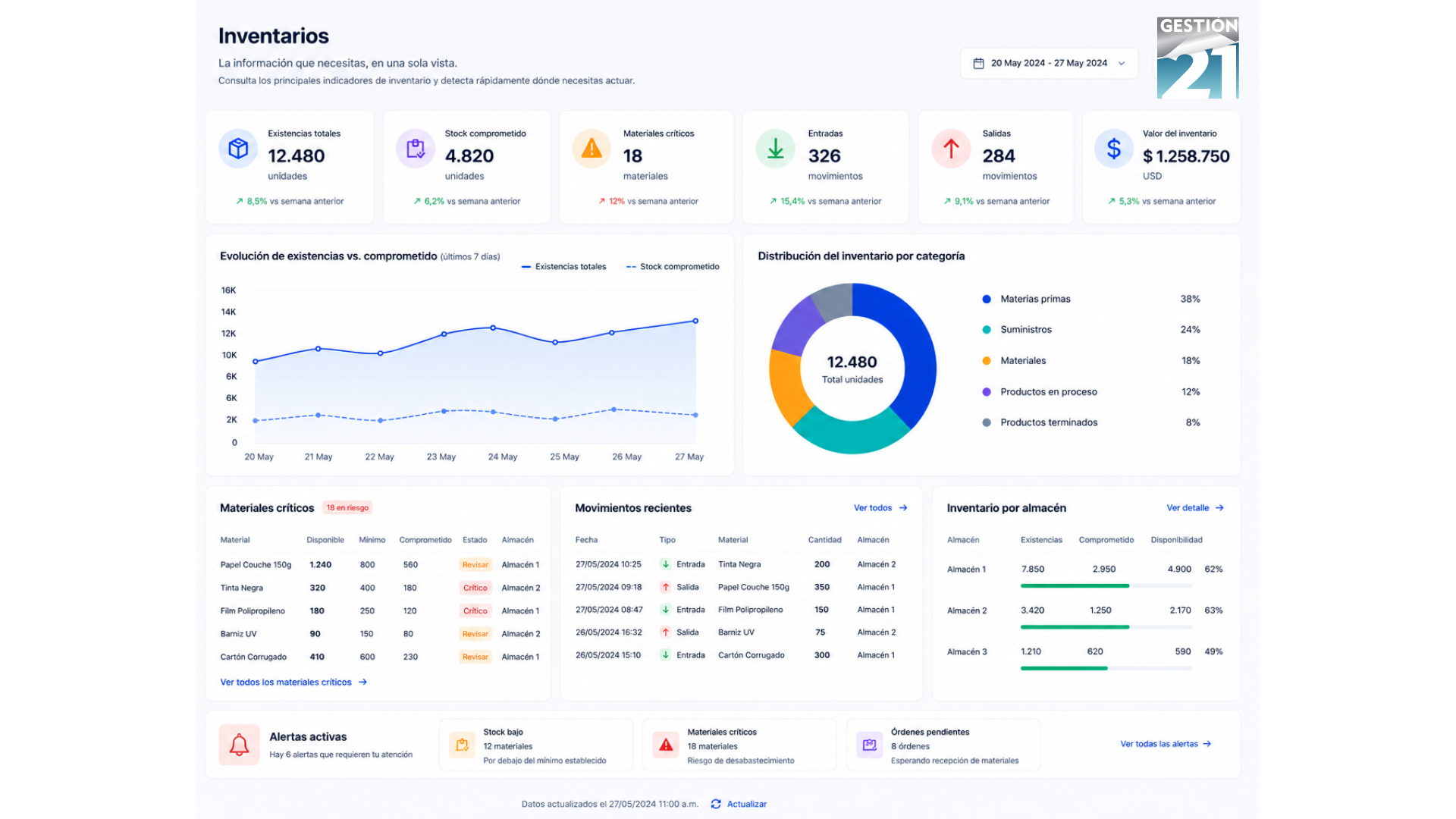Click Almacén 2 availability progress bar
Image resolution: width=1456 pixels, height=819 pixels.
tap(1106, 627)
